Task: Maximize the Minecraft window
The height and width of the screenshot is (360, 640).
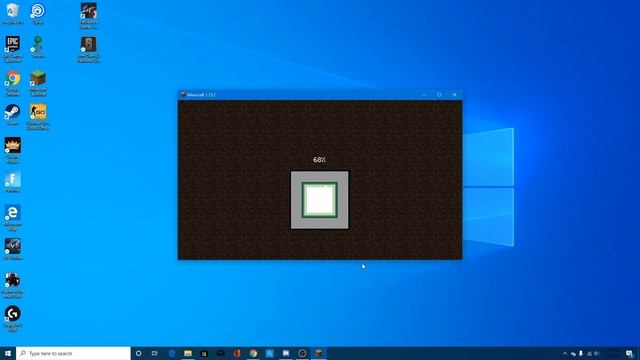Action: [x=439, y=95]
